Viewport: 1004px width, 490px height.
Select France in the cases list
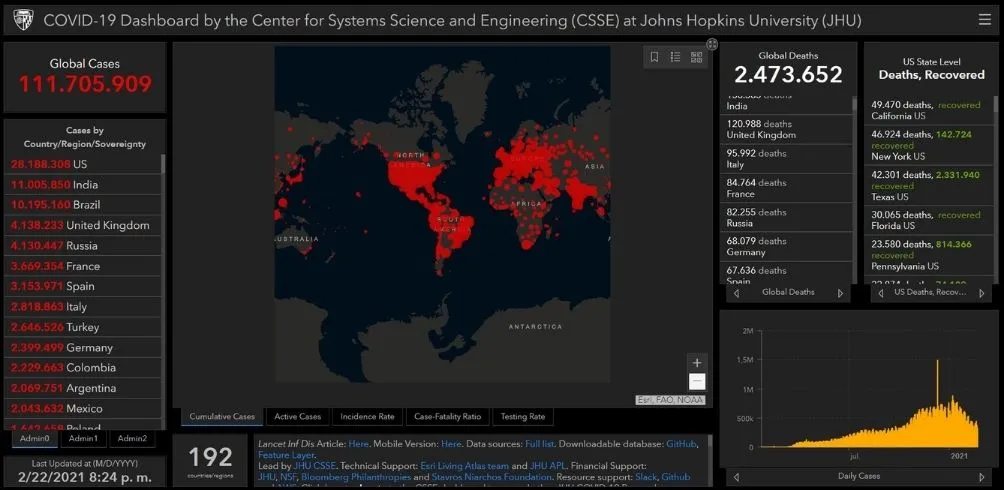pyautogui.click(x=83, y=266)
